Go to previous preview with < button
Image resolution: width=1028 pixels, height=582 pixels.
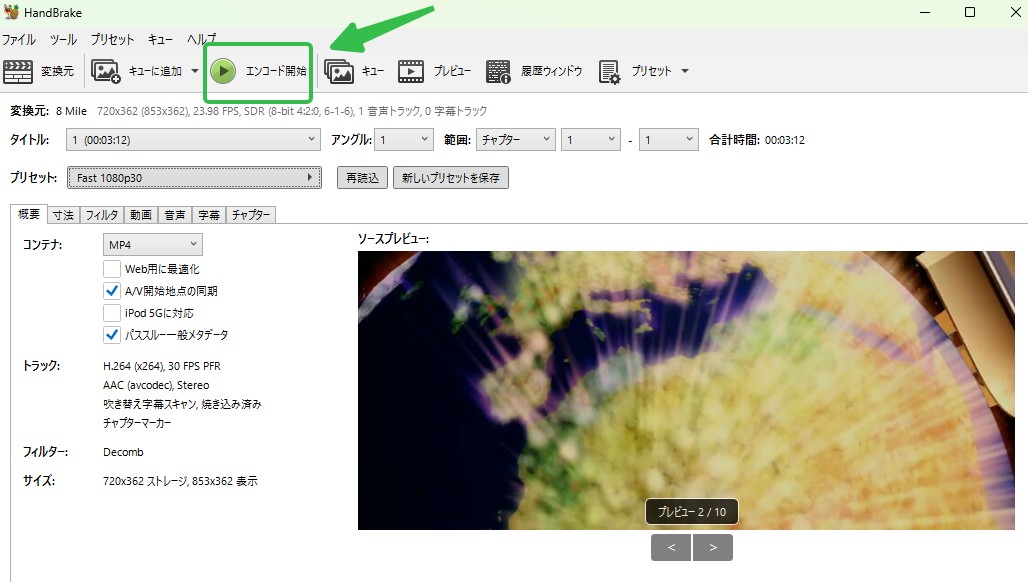pyautogui.click(x=671, y=547)
